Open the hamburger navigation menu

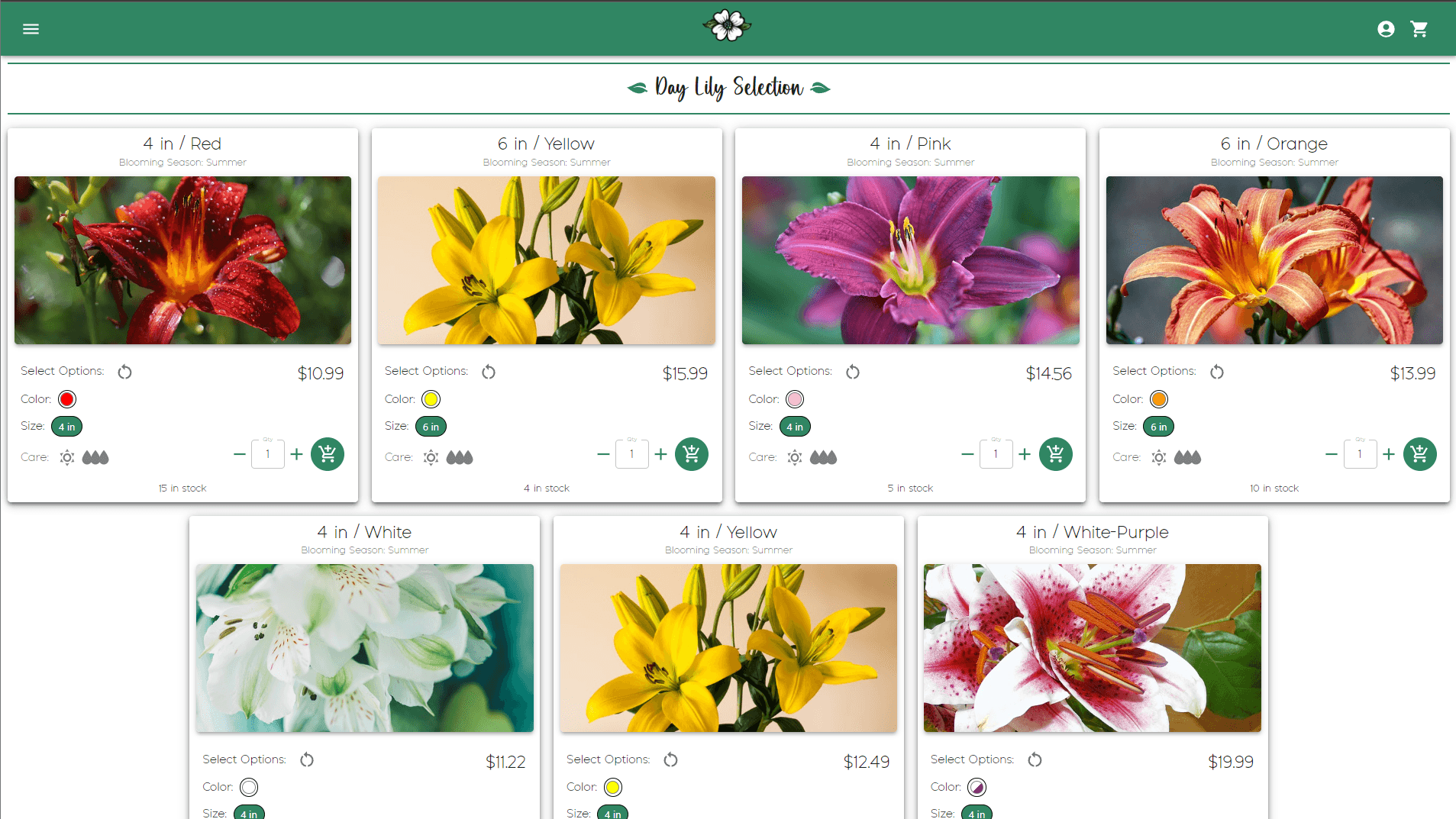coord(31,29)
